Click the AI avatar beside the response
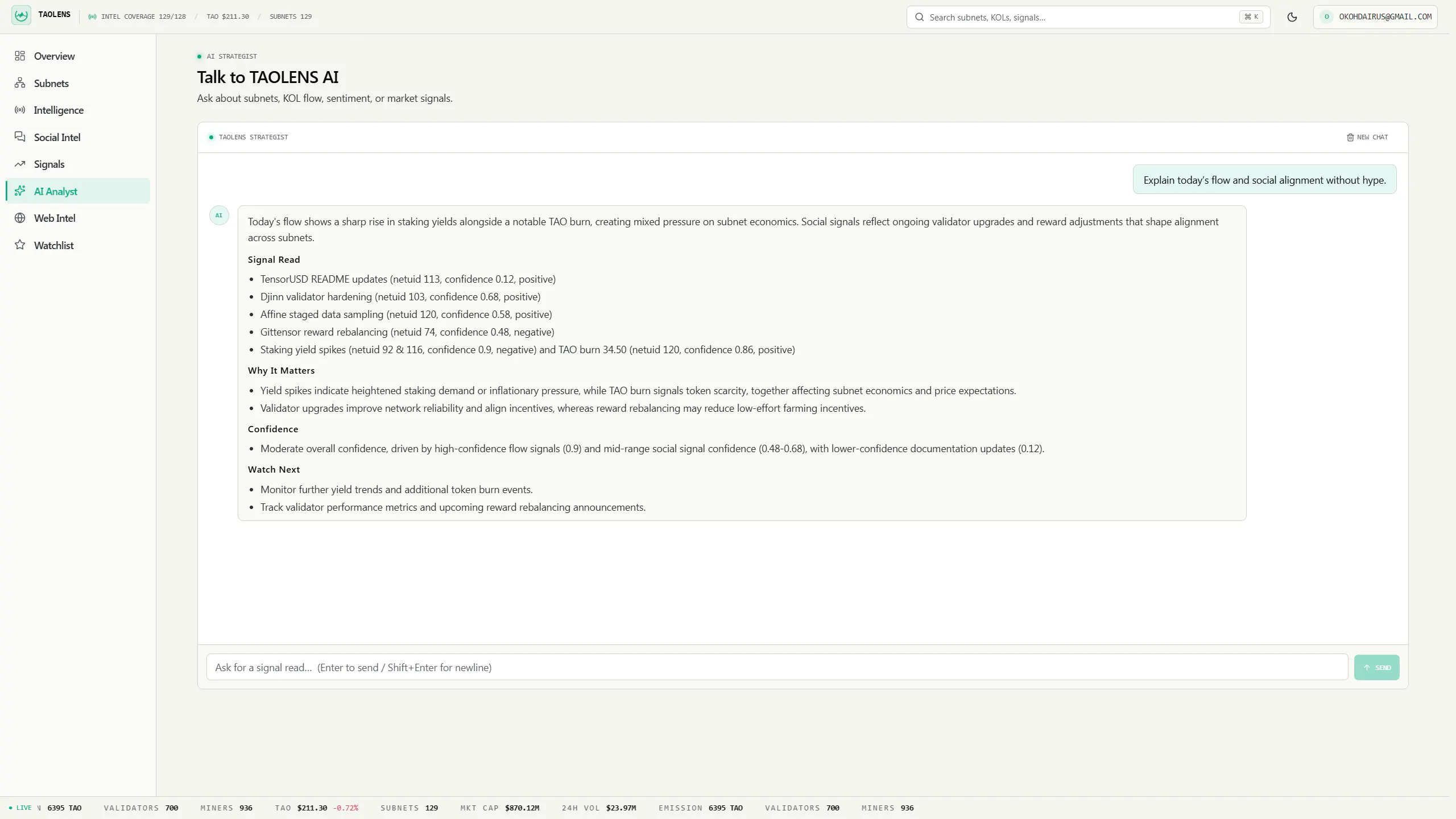This screenshot has width=1456, height=819. tap(219, 216)
